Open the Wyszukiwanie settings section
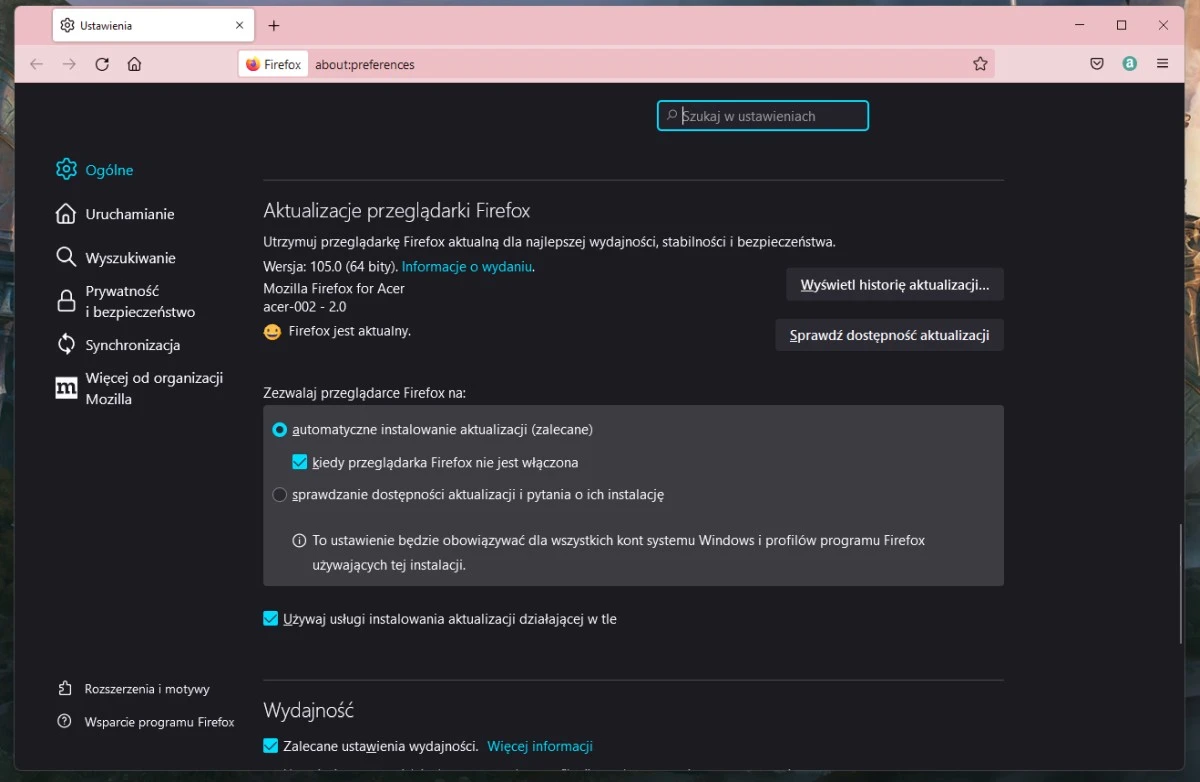This screenshot has height=782, width=1200. click(131, 257)
